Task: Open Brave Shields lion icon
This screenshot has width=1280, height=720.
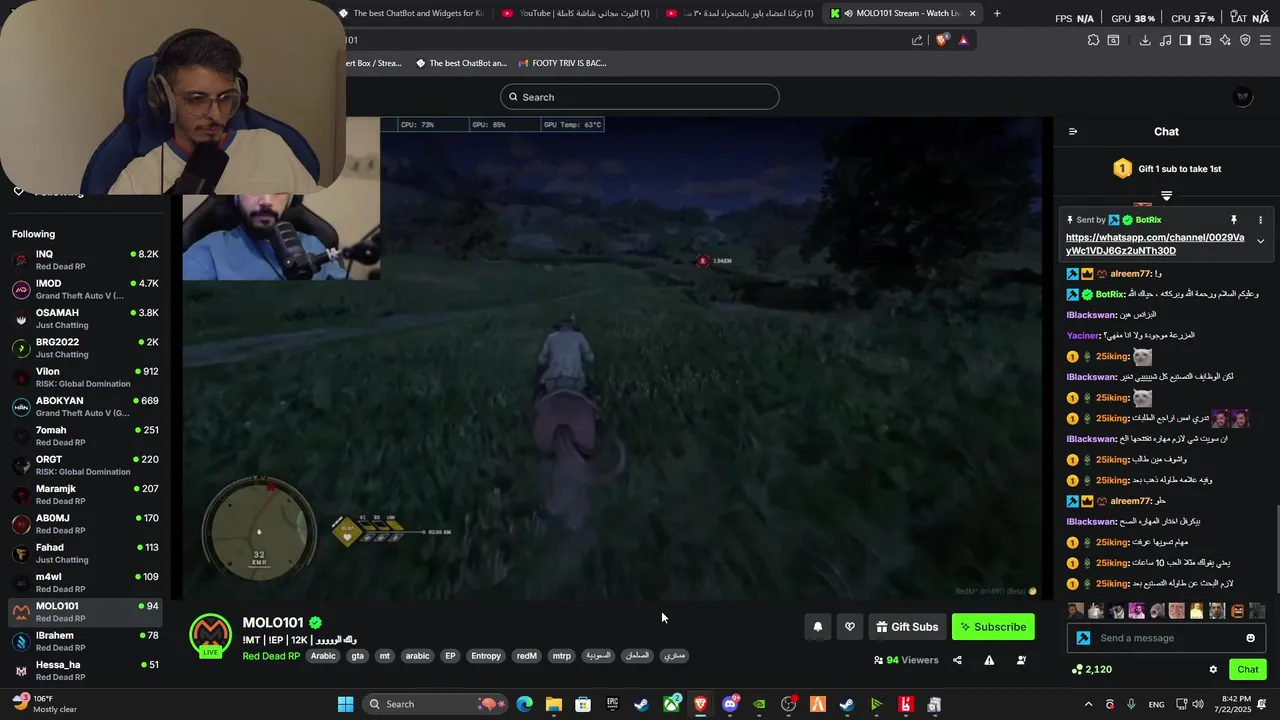Action: 942,40
